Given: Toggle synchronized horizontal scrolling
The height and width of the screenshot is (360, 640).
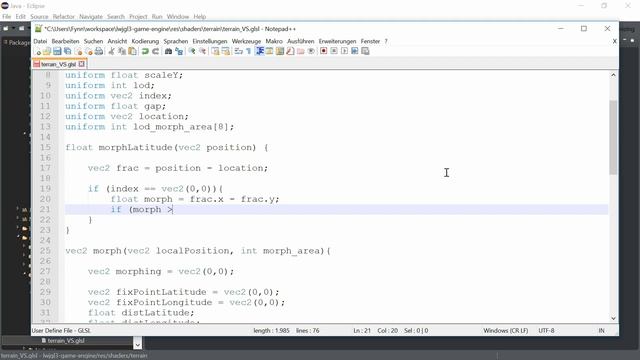Looking at the screenshot, I should [x=226, y=51].
